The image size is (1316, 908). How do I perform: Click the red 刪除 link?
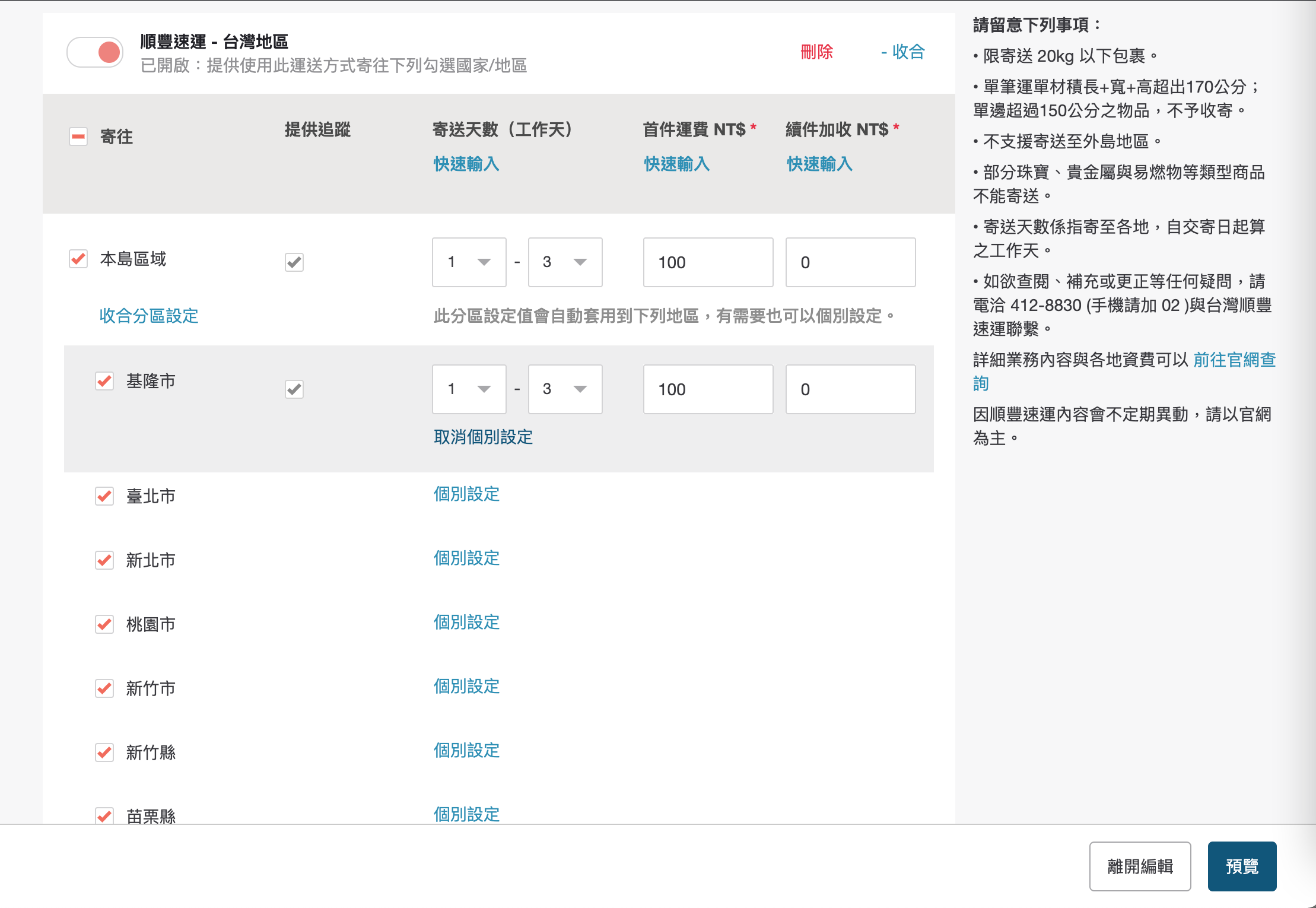coord(816,52)
